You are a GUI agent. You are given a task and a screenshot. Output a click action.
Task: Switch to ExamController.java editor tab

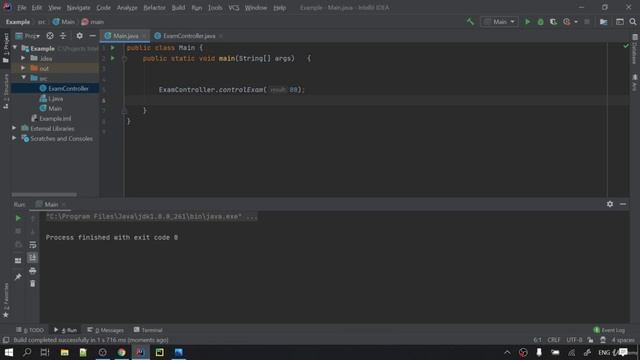[x=189, y=36]
